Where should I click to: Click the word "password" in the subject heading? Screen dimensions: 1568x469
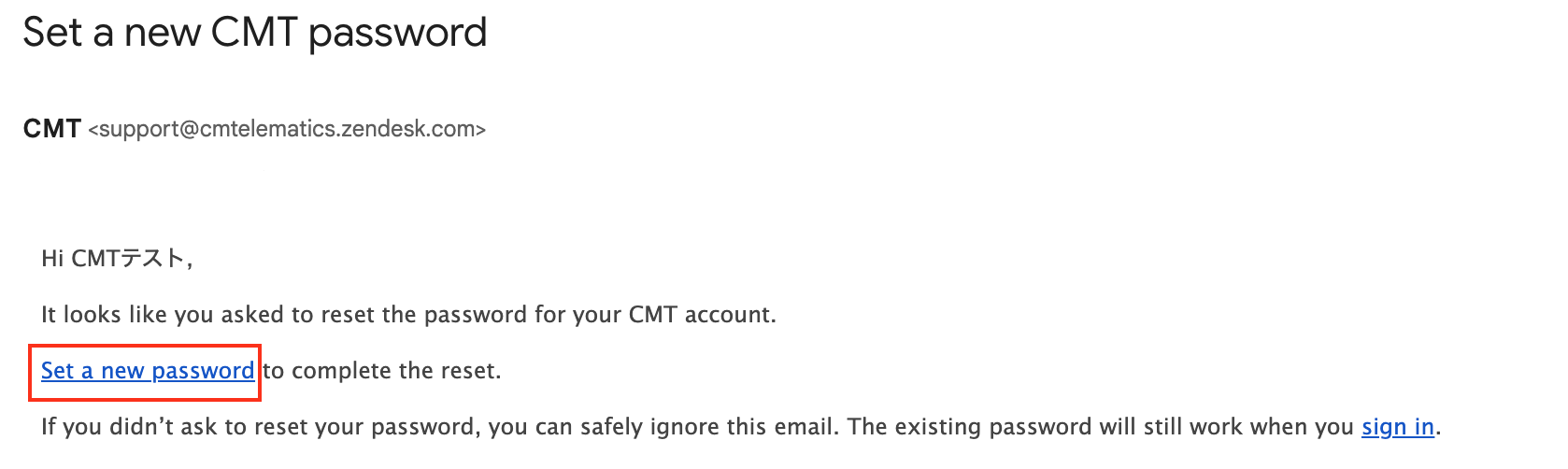pyautogui.click(x=397, y=33)
